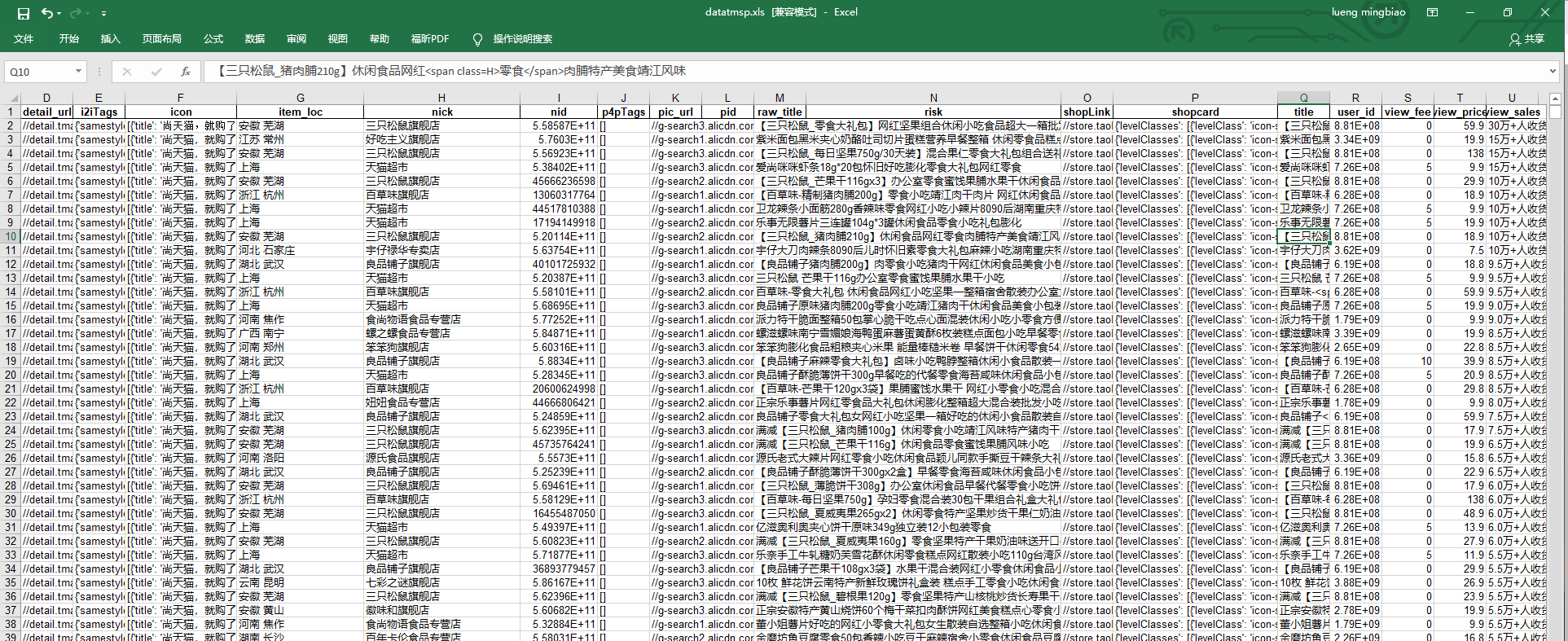Switch to the 视图 tab
Image resolution: width=1568 pixels, height=641 pixels.
(x=338, y=39)
